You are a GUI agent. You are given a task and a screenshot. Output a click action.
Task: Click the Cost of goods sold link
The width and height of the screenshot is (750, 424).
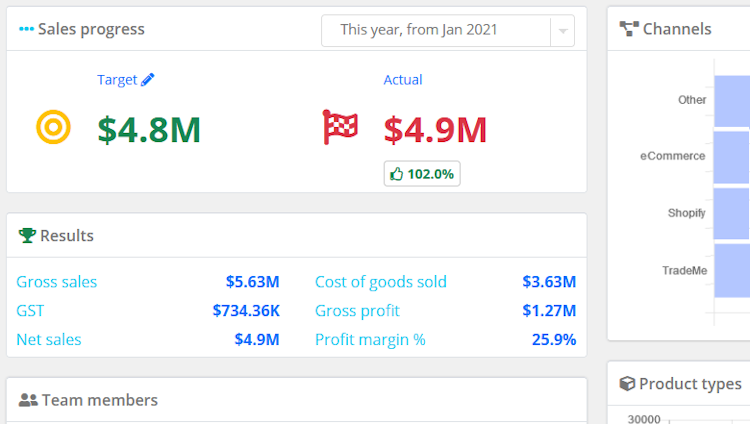[x=381, y=282]
